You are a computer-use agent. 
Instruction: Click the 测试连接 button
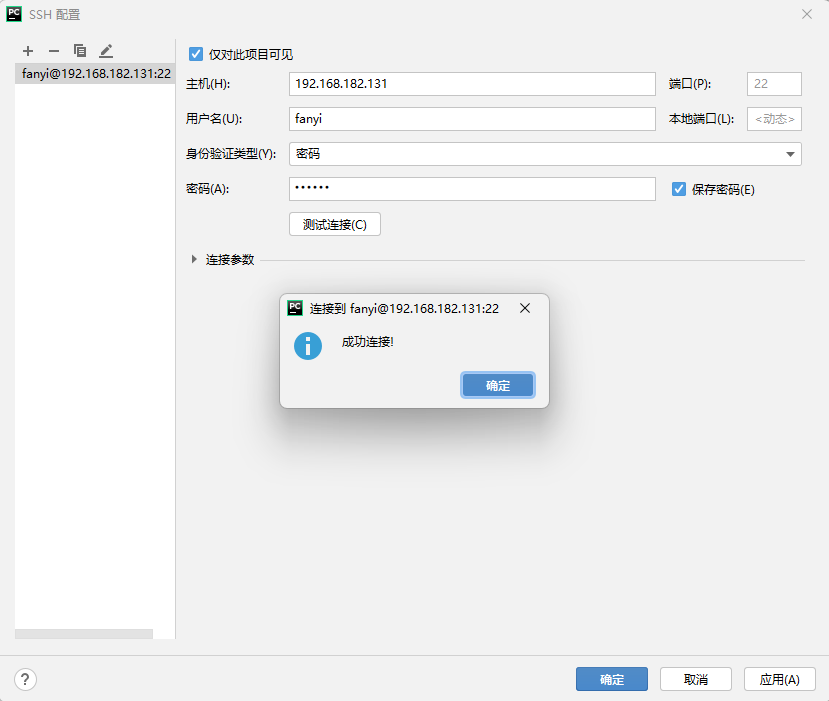coord(335,224)
